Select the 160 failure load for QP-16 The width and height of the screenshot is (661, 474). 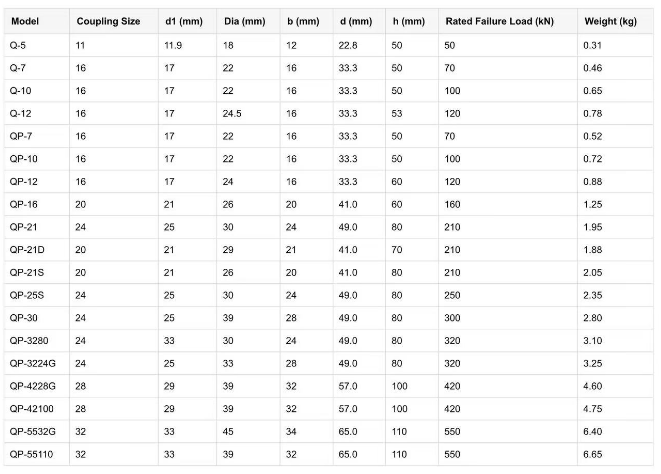452,205
